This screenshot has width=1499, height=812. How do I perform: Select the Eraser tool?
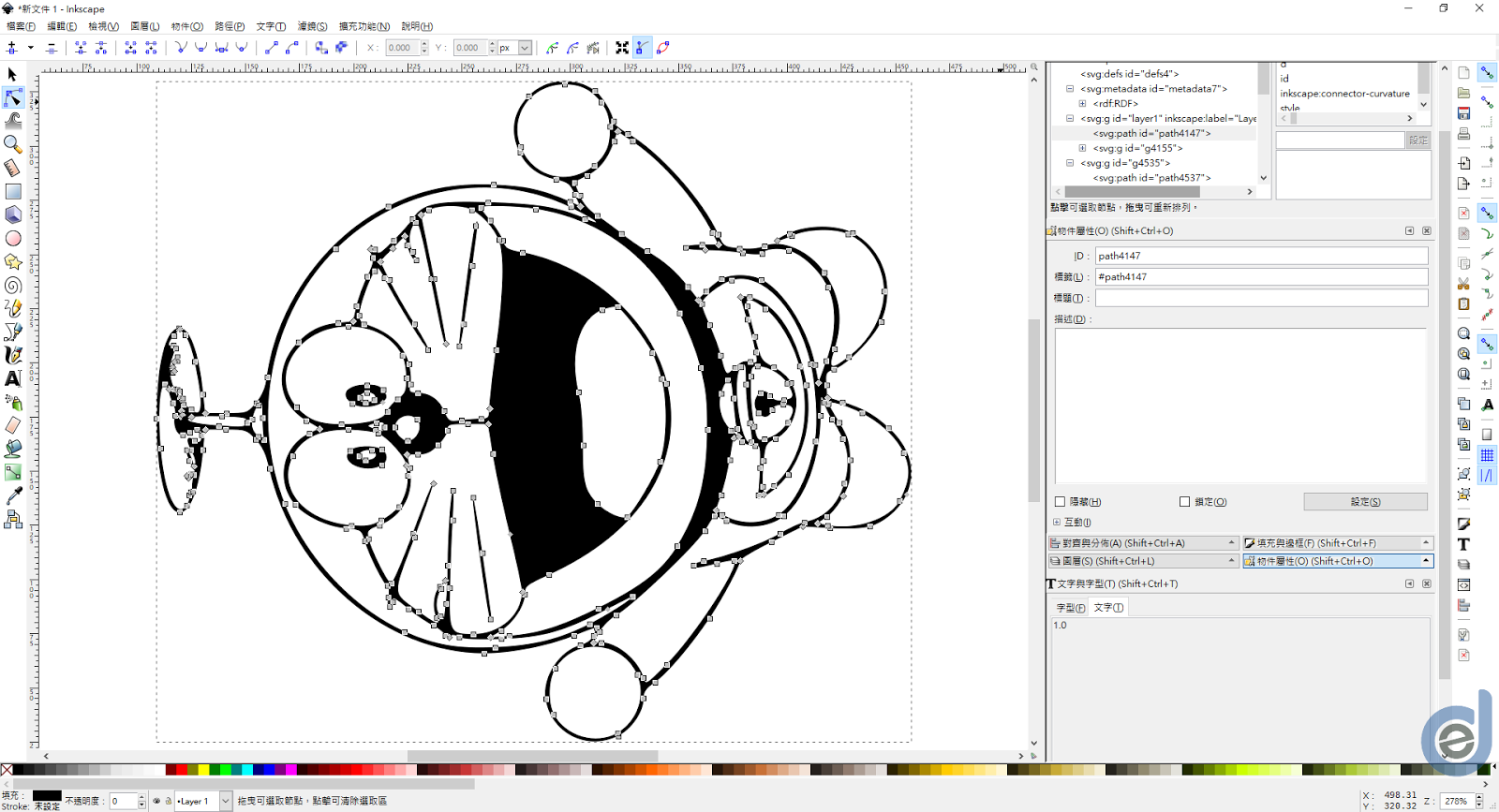click(x=13, y=425)
